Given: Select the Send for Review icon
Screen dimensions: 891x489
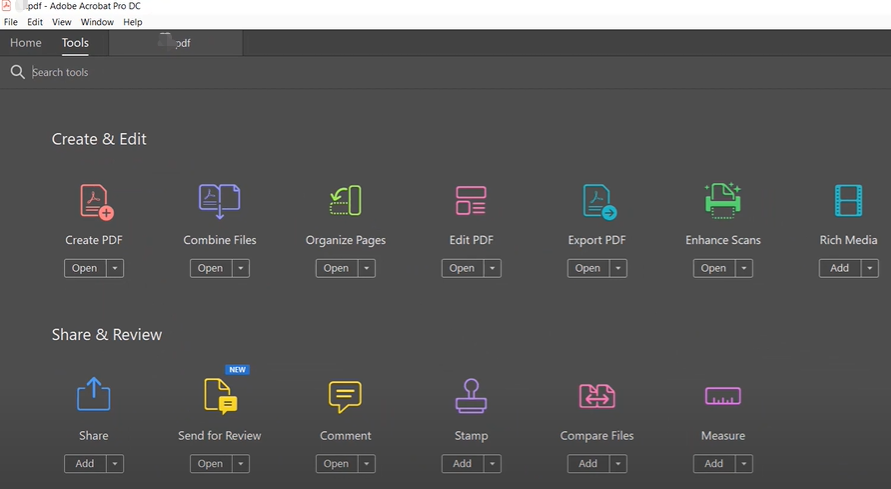Looking at the screenshot, I should click(x=220, y=395).
